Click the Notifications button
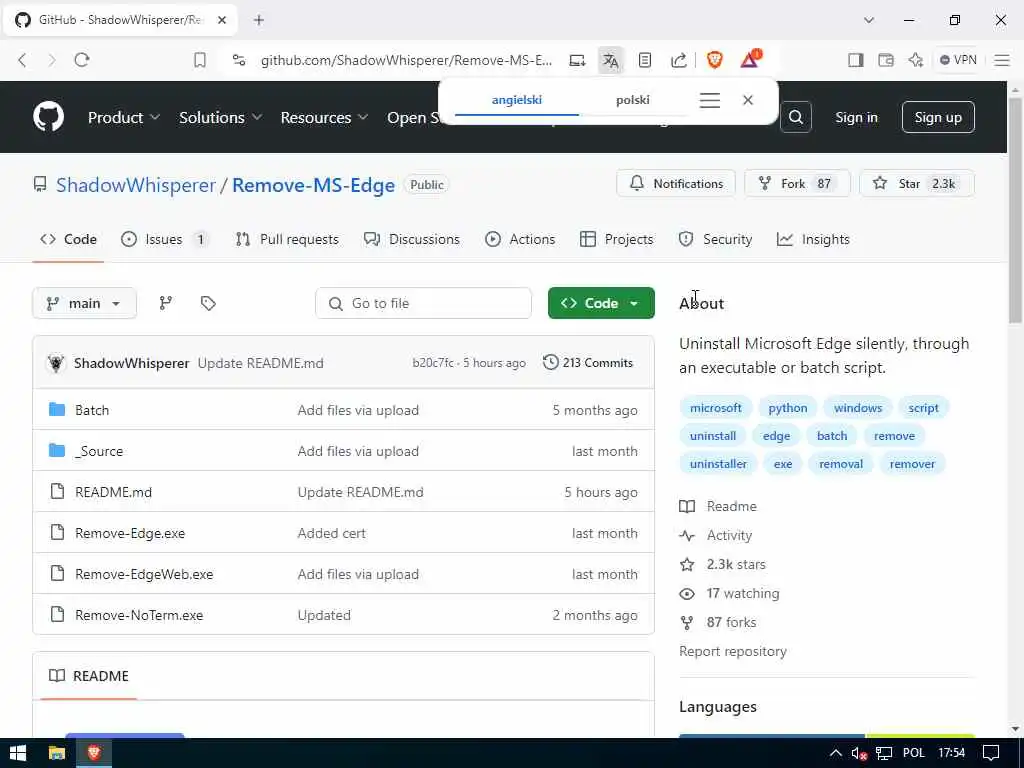Screen dimensions: 1024x768 pos(676,184)
